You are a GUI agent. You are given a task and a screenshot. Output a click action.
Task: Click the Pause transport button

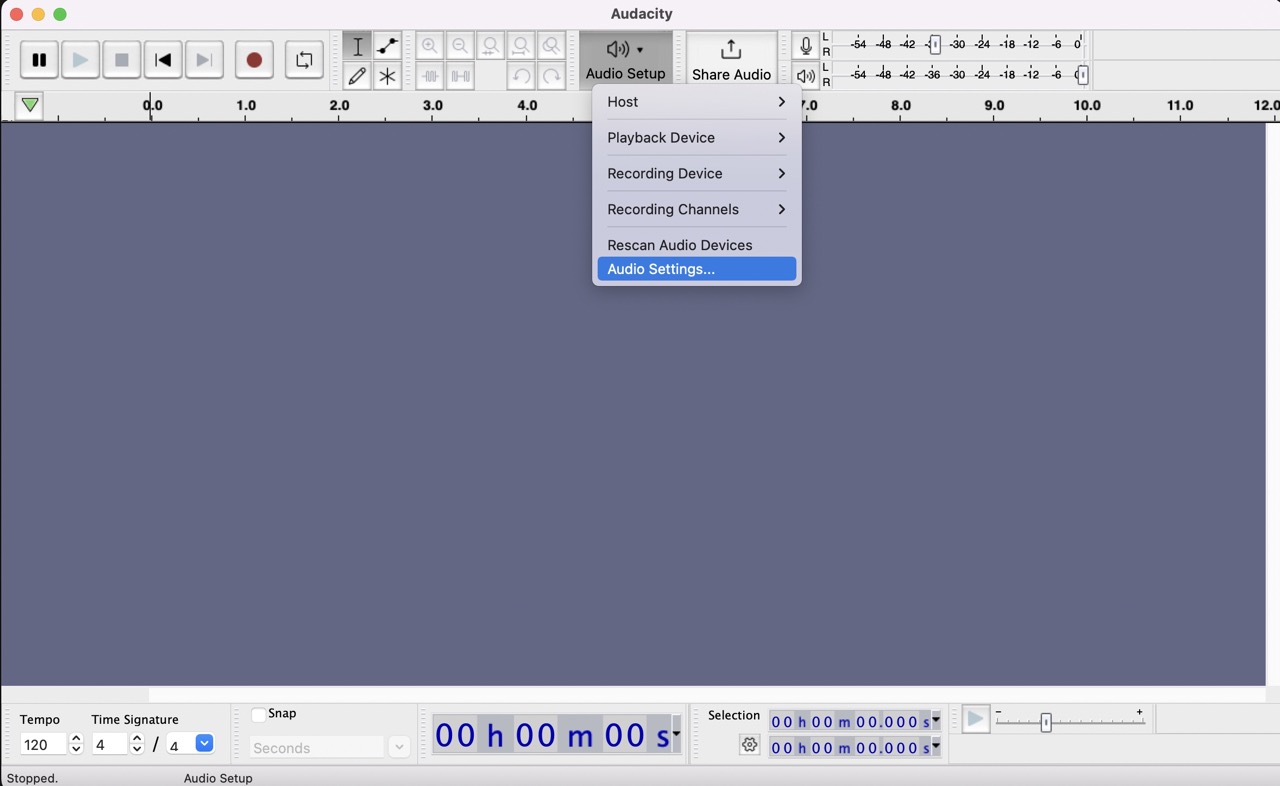pos(39,60)
